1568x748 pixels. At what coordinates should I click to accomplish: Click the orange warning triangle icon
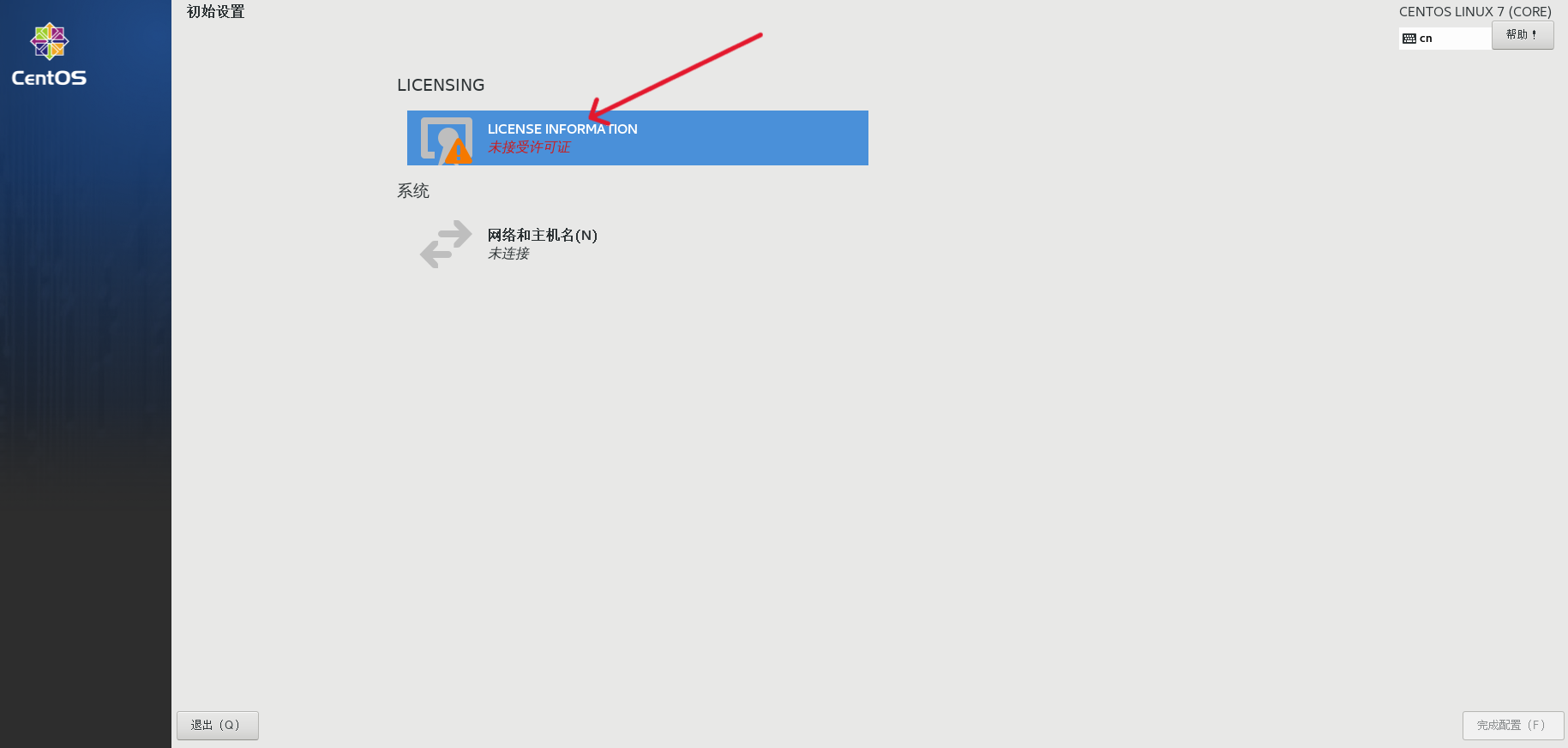pyautogui.click(x=459, y=153)
